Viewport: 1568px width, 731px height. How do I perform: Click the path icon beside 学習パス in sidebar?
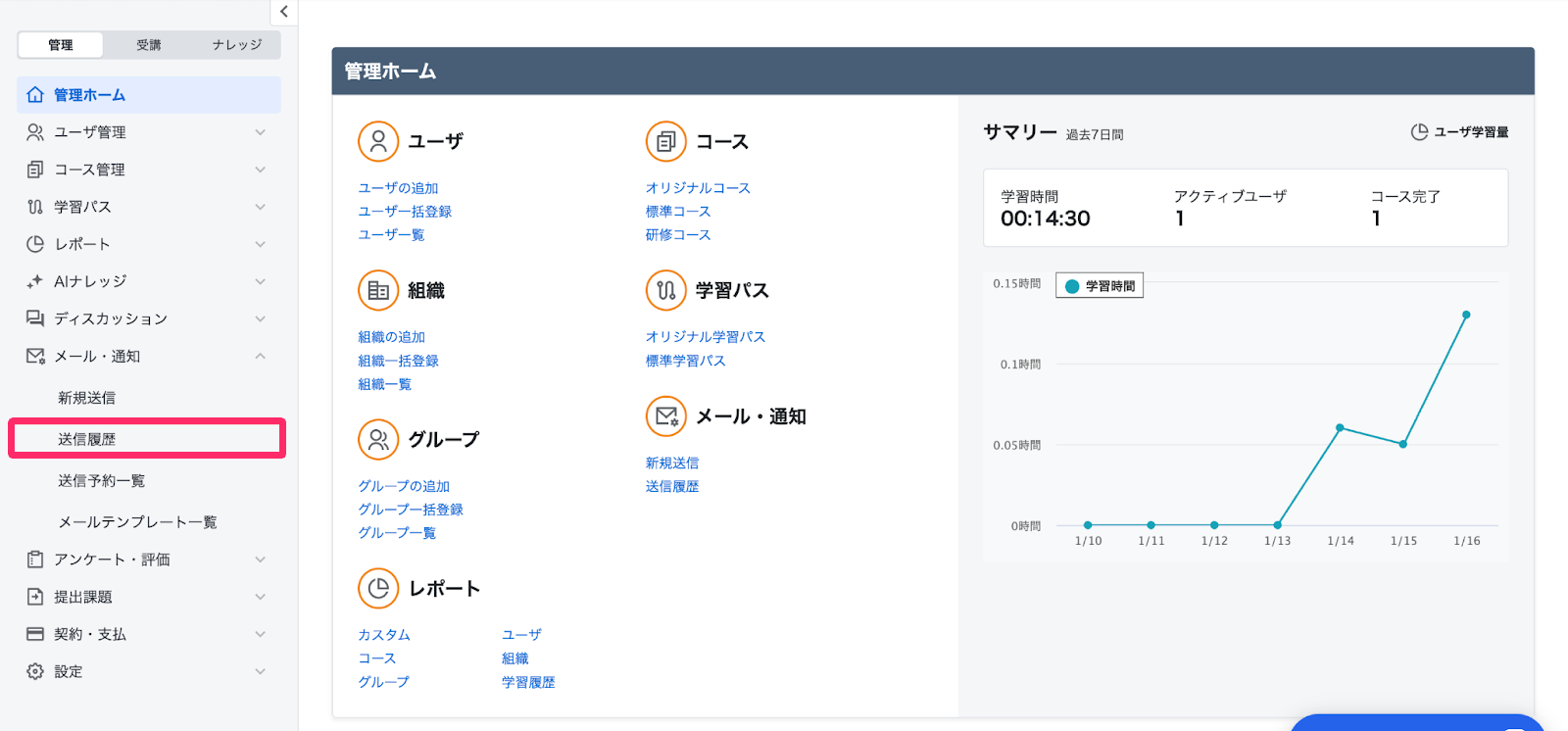(35, 207)
